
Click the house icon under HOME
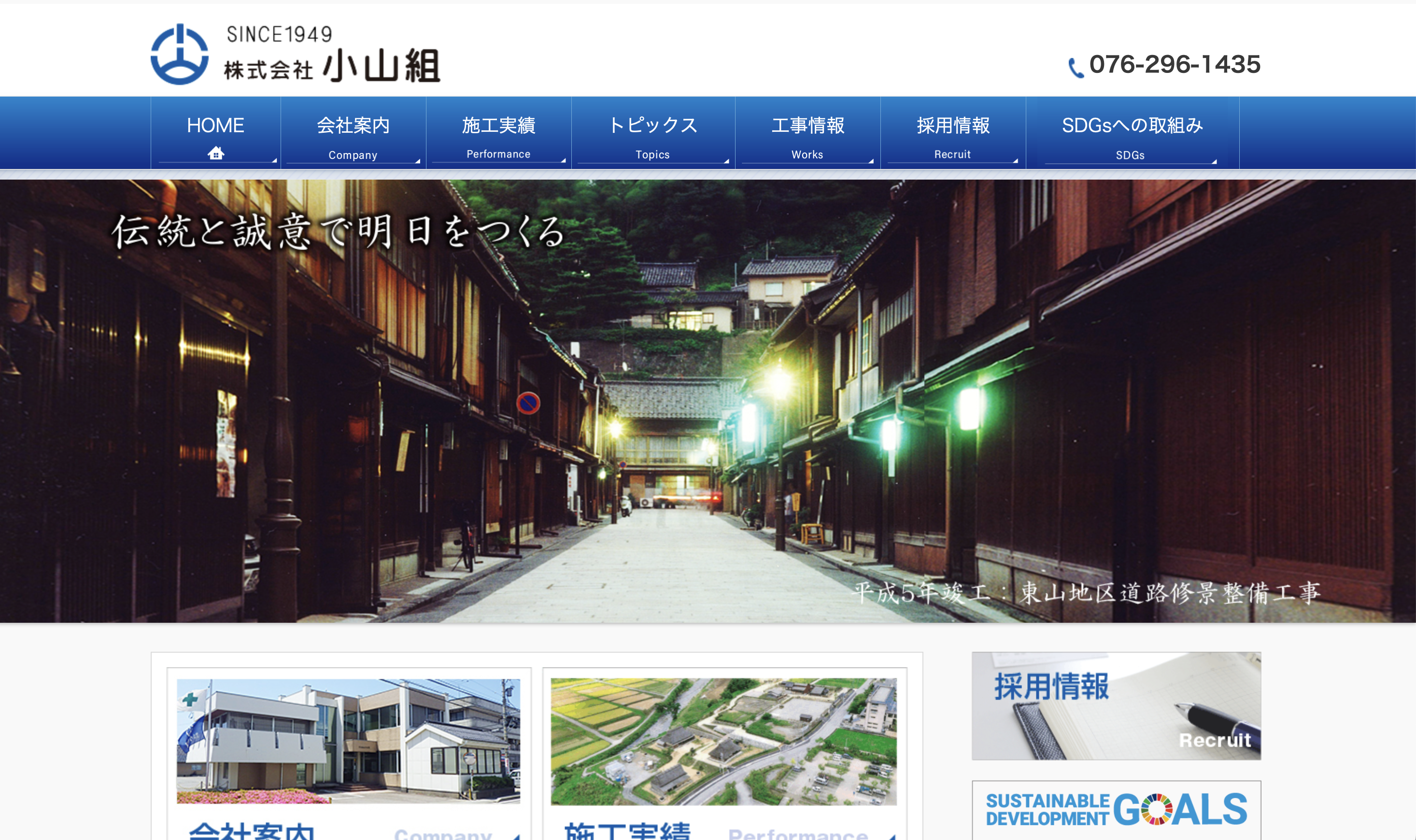point(216,153)
